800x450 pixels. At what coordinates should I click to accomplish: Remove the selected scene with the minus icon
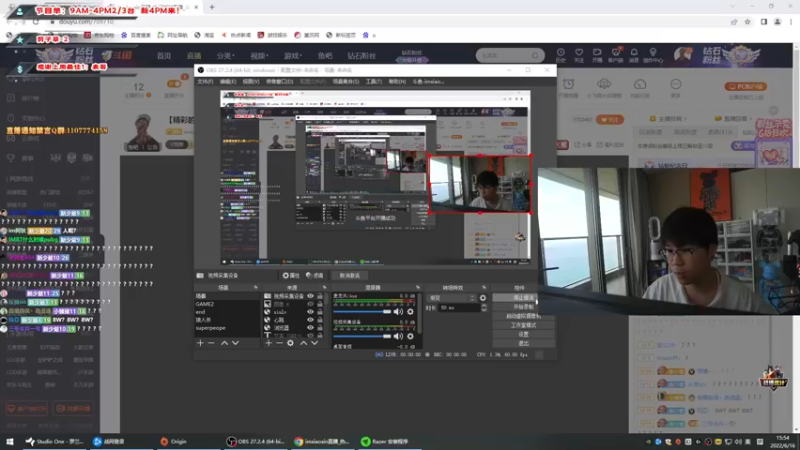click(x=211, y=343)
